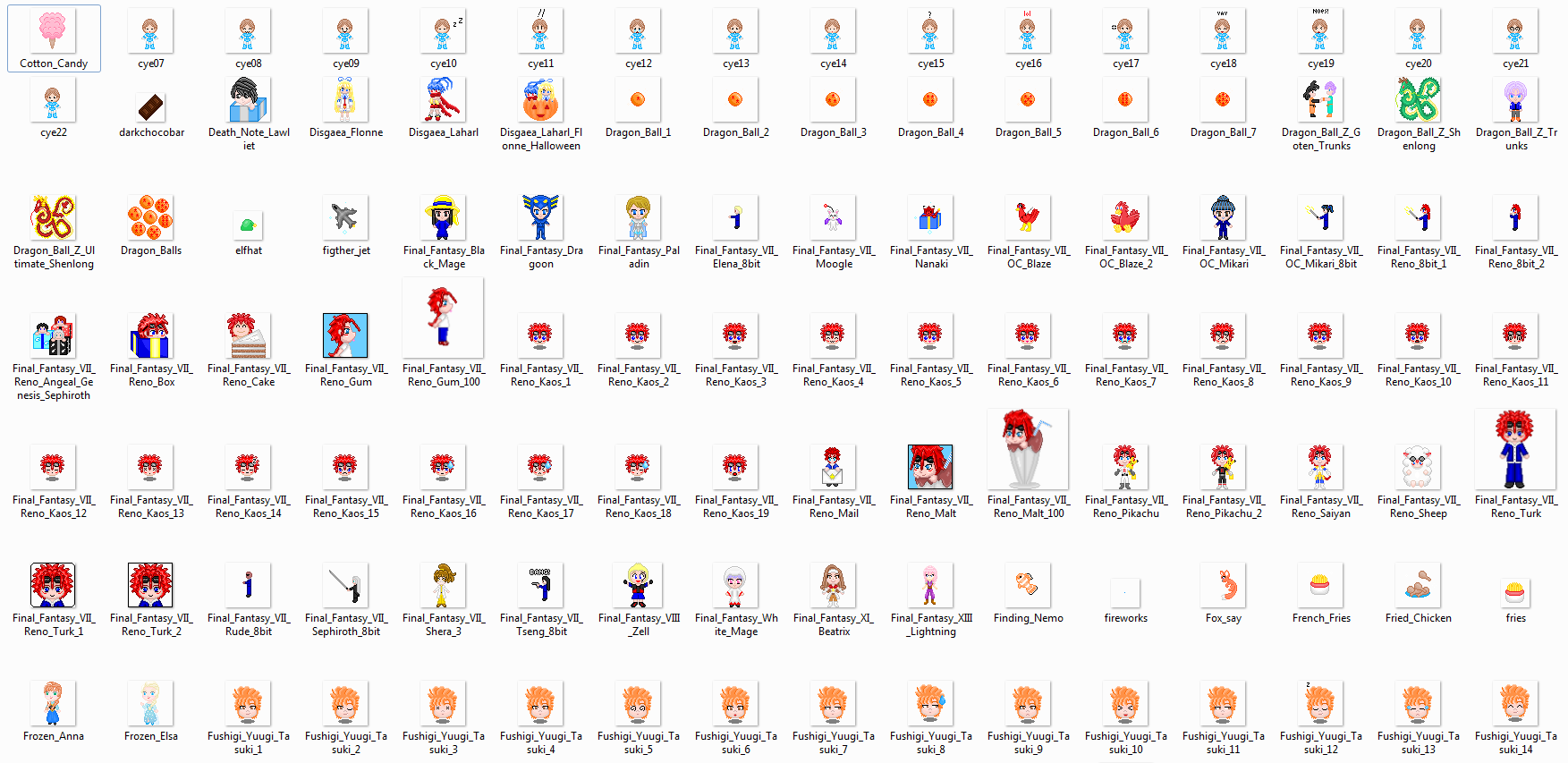
Task: Open the Finding_Nemo clownfish icon
Action: pos(1028,585)
